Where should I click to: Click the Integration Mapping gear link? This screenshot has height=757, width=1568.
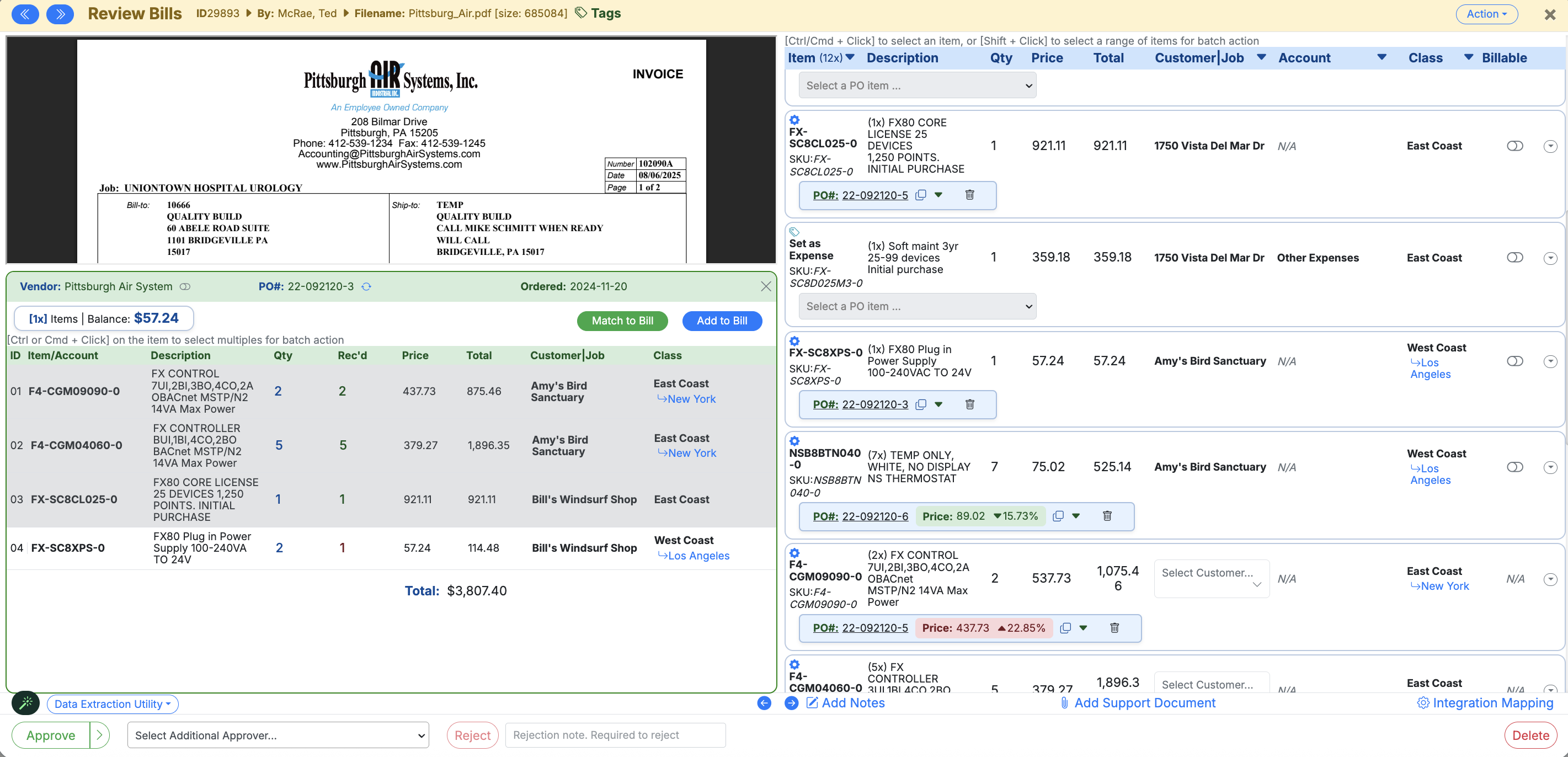tap(1485, 703)
